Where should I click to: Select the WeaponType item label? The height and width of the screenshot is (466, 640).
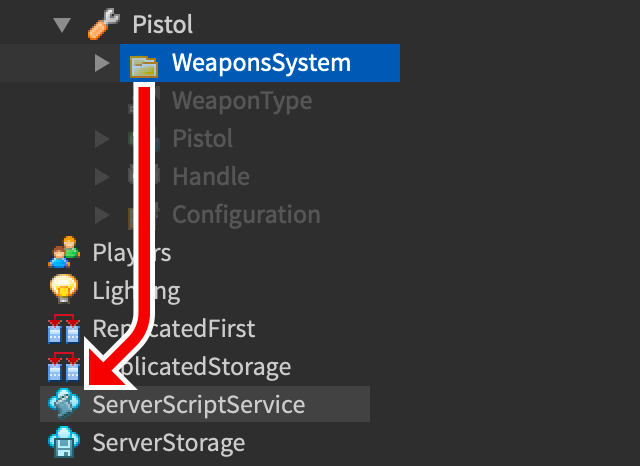(242, 101)
